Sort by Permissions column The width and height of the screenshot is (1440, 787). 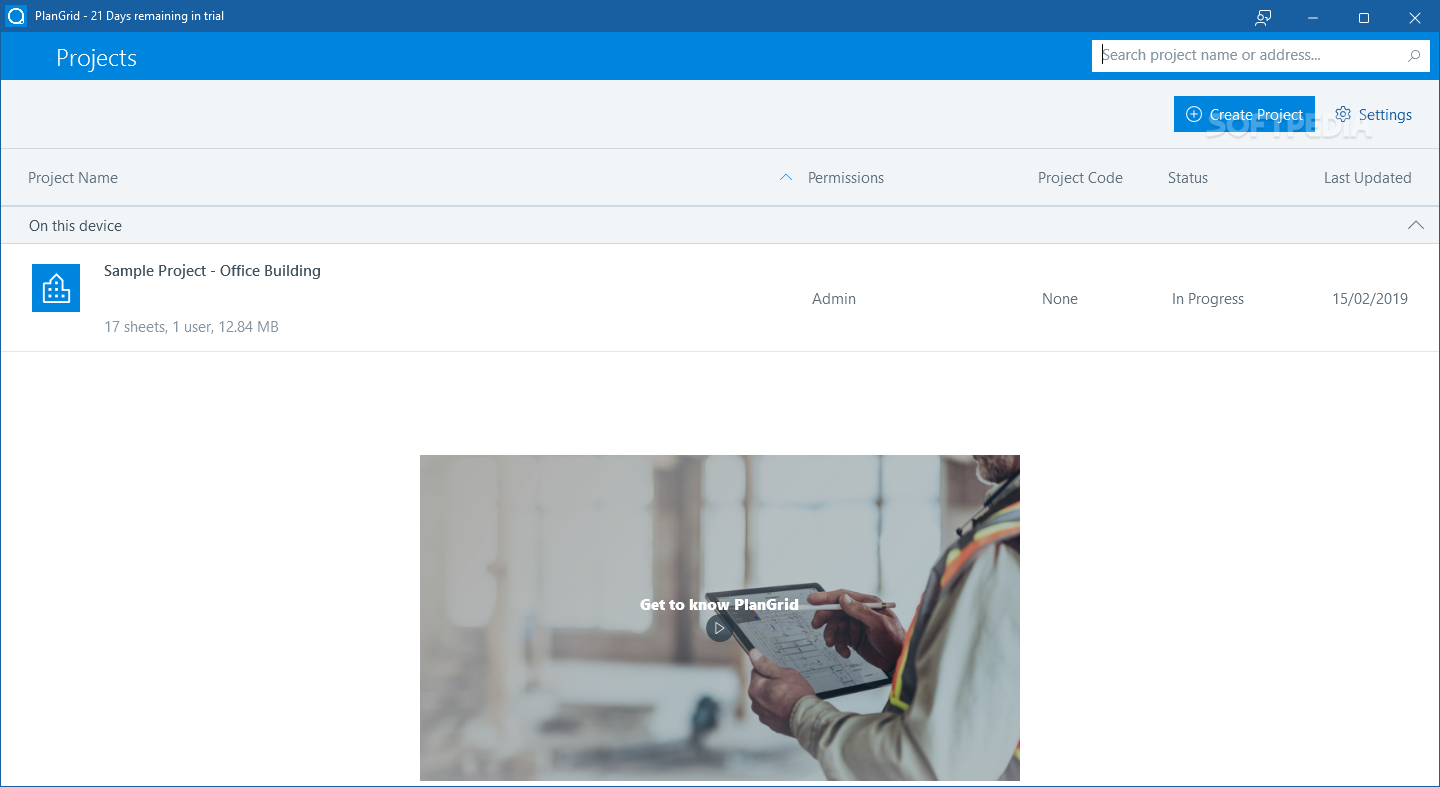[x=846, y=178]
